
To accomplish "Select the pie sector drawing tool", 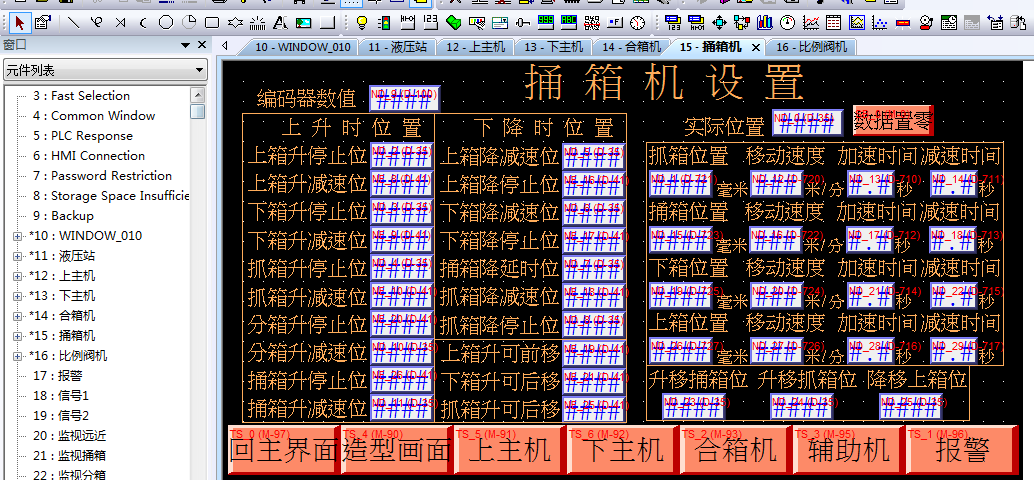I will (x=188, y=21).
